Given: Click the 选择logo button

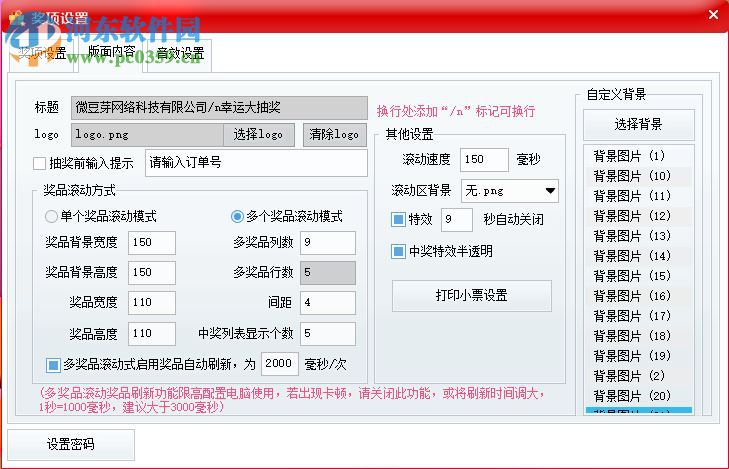Looking at the screenshot, I should (258, 135).
